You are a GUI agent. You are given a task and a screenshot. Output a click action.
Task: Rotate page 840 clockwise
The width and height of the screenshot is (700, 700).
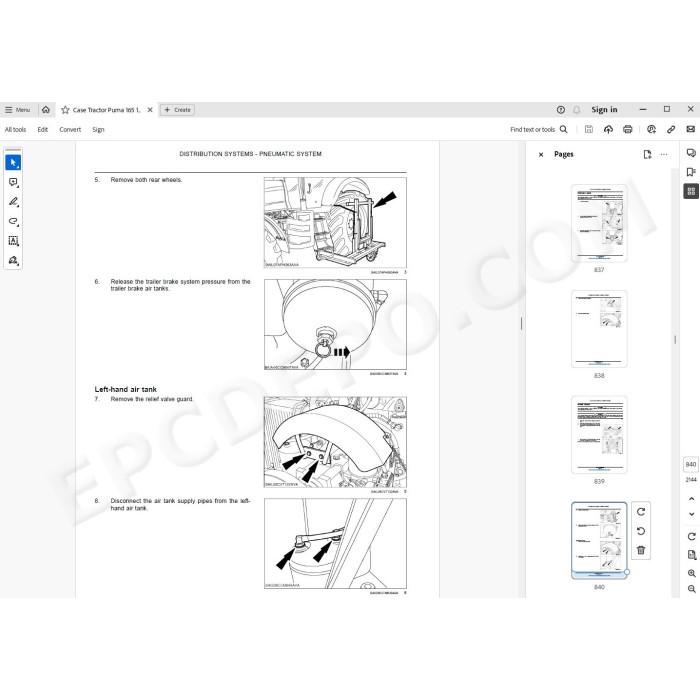tap(641, 512)
